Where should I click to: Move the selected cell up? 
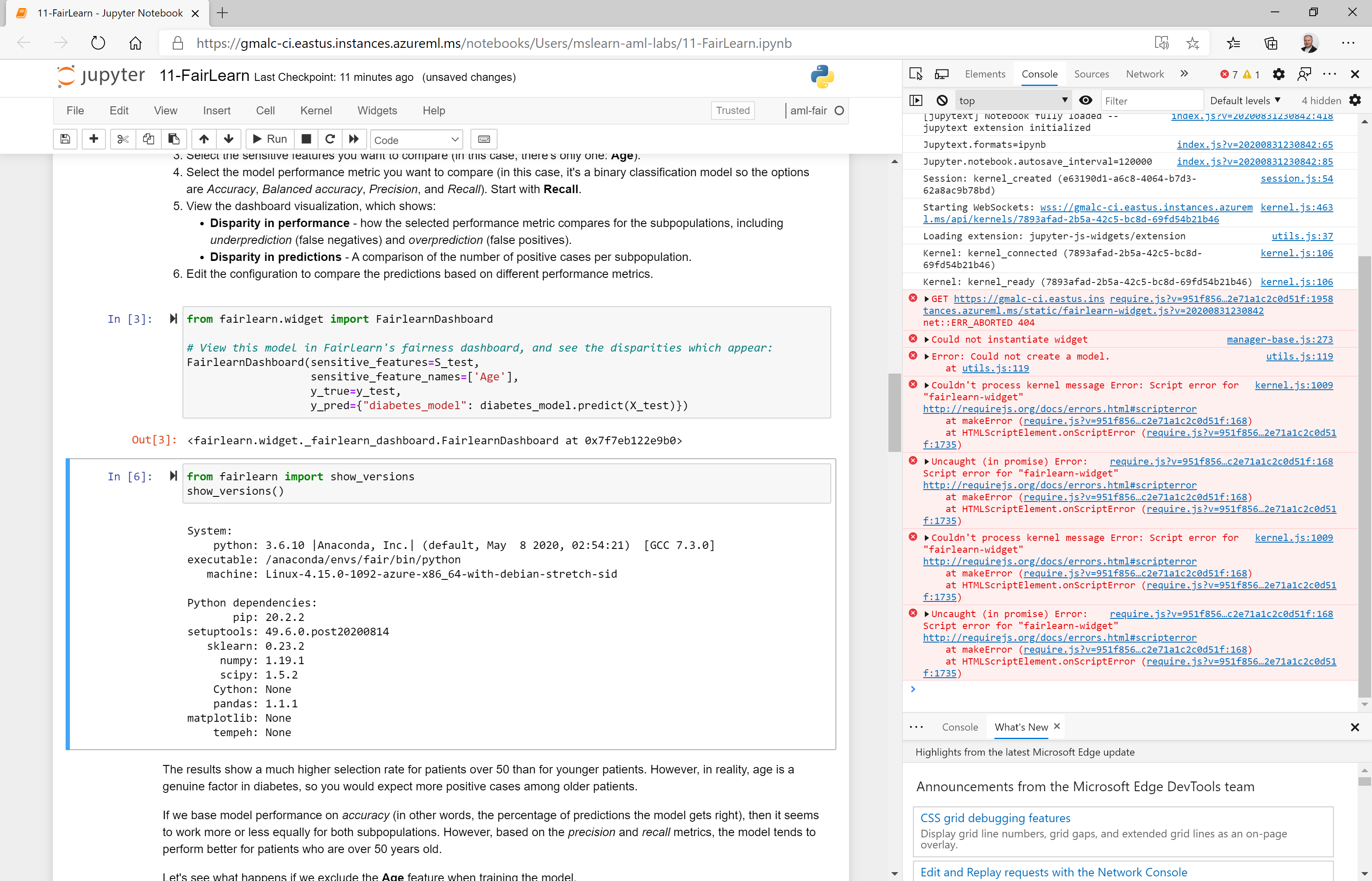click(x=204, y=139)
